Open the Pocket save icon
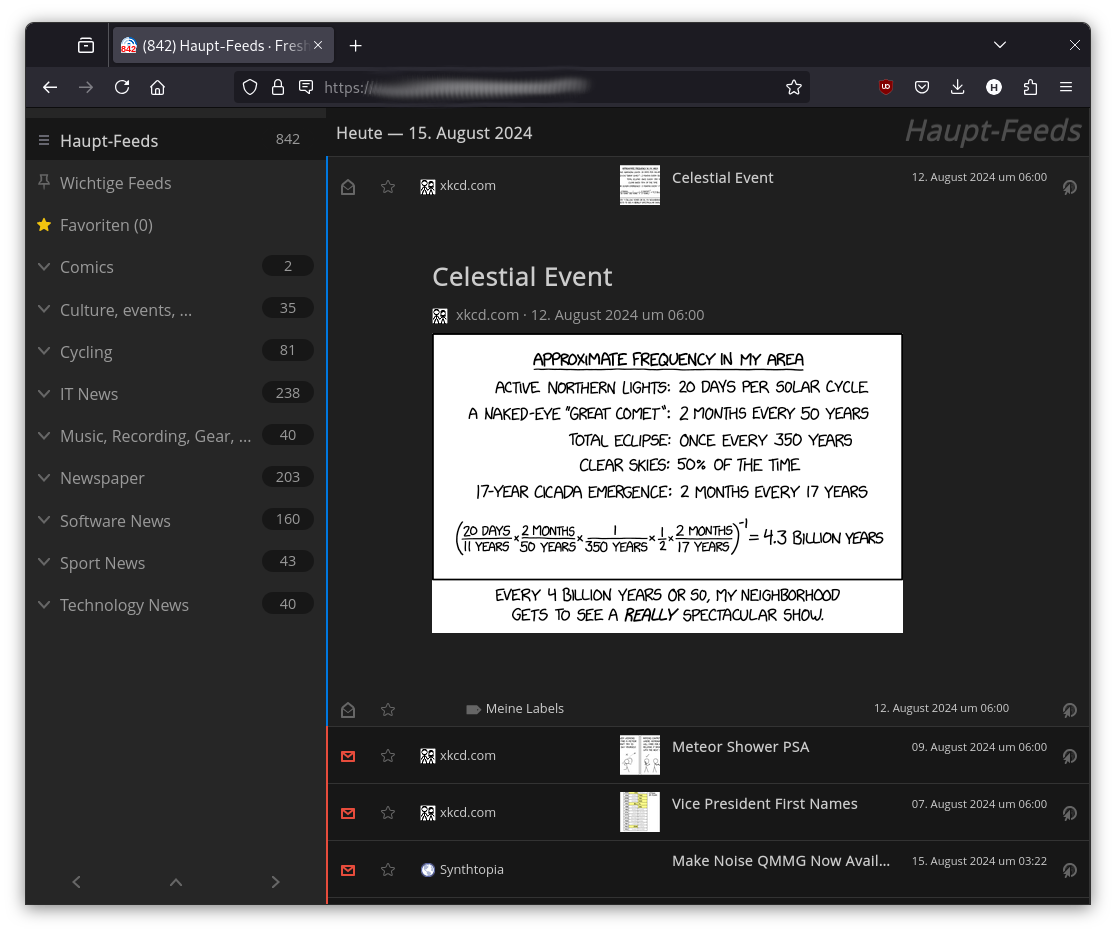This screenshot has width=1116, height=933. click(922, 87)
